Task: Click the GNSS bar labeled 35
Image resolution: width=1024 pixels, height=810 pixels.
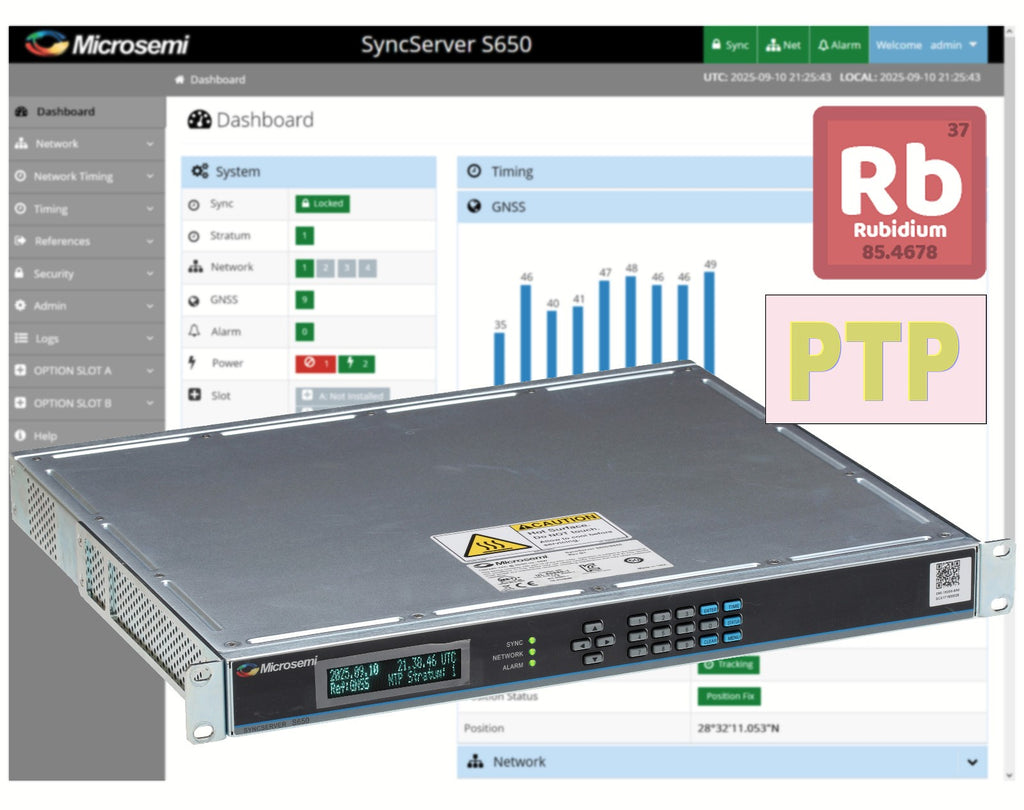Action: tap(500, 358)
